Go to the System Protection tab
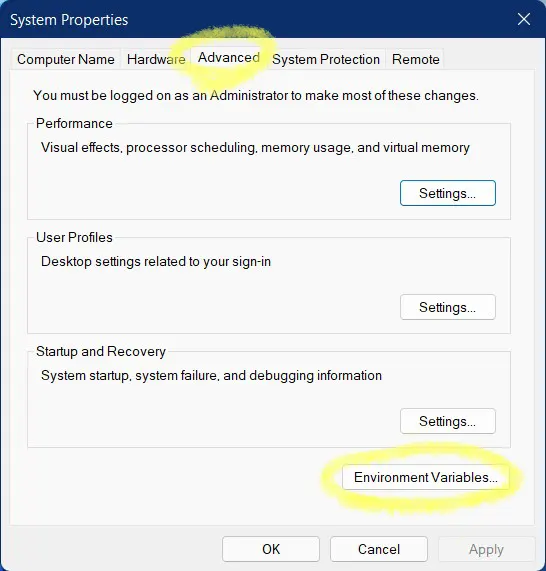This screenshot has width=546, height=571. point(326,59)
